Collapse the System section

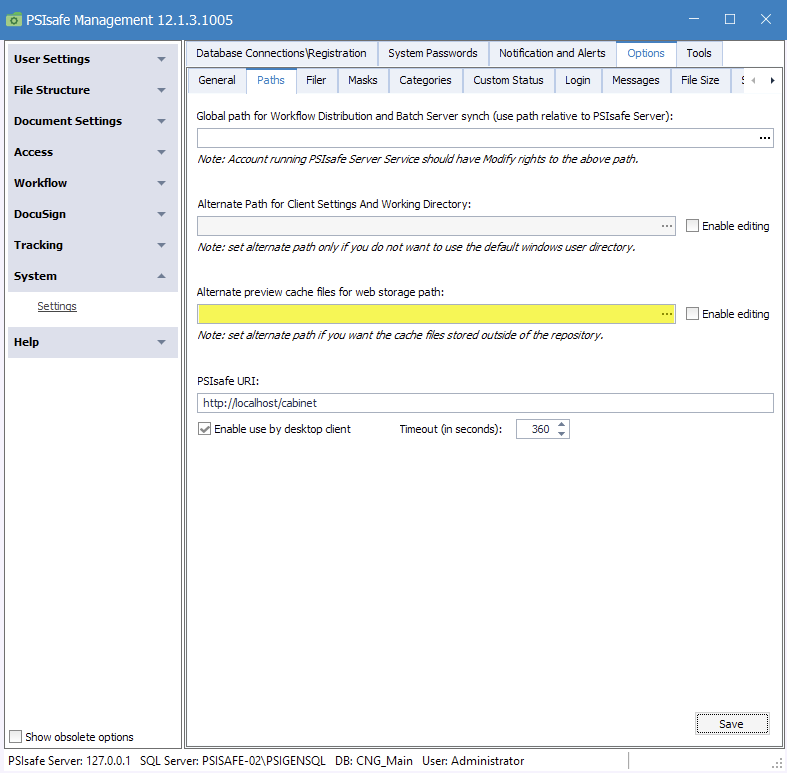(93, 276)
